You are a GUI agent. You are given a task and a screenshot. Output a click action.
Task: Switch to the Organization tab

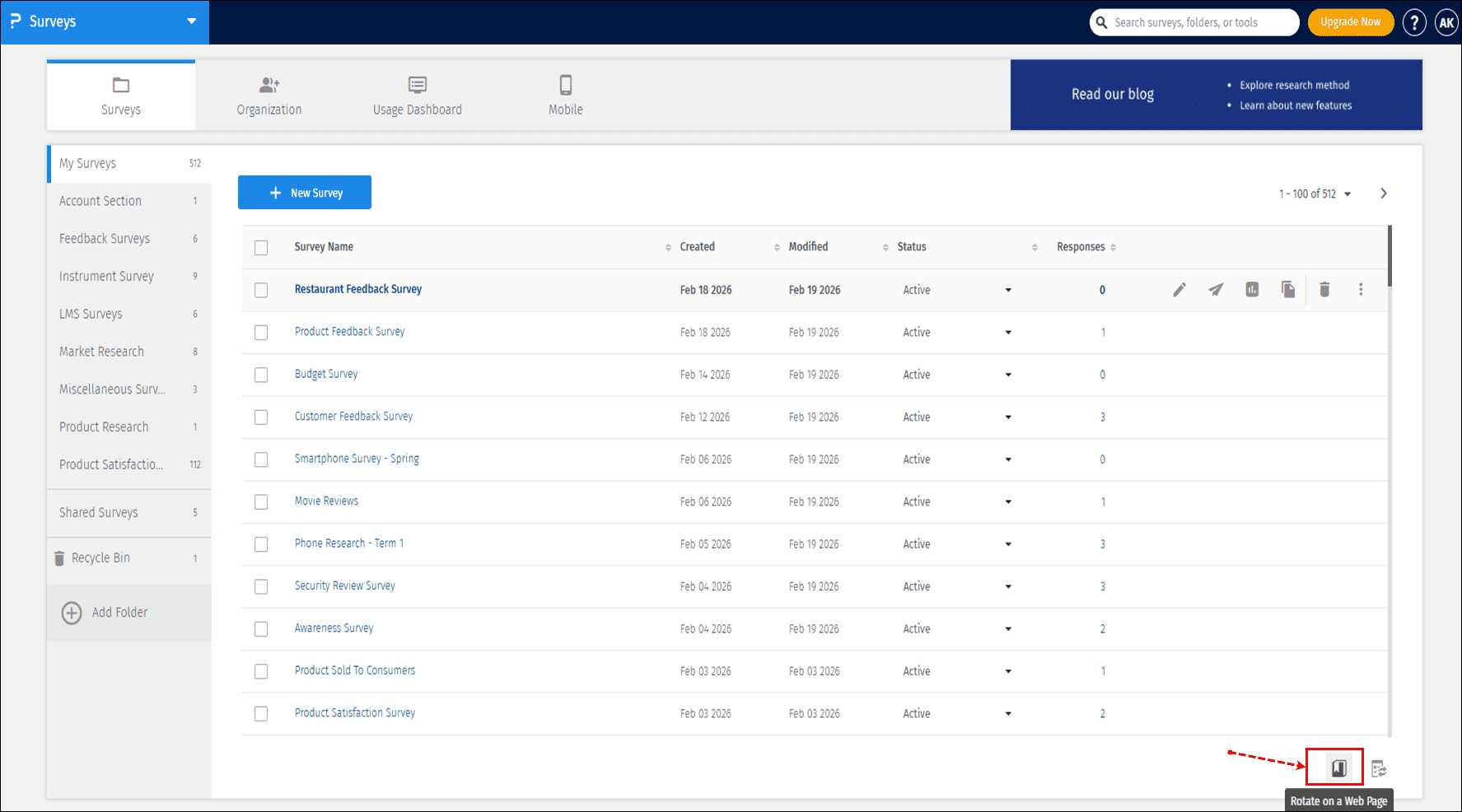click(x=269, y=96)
